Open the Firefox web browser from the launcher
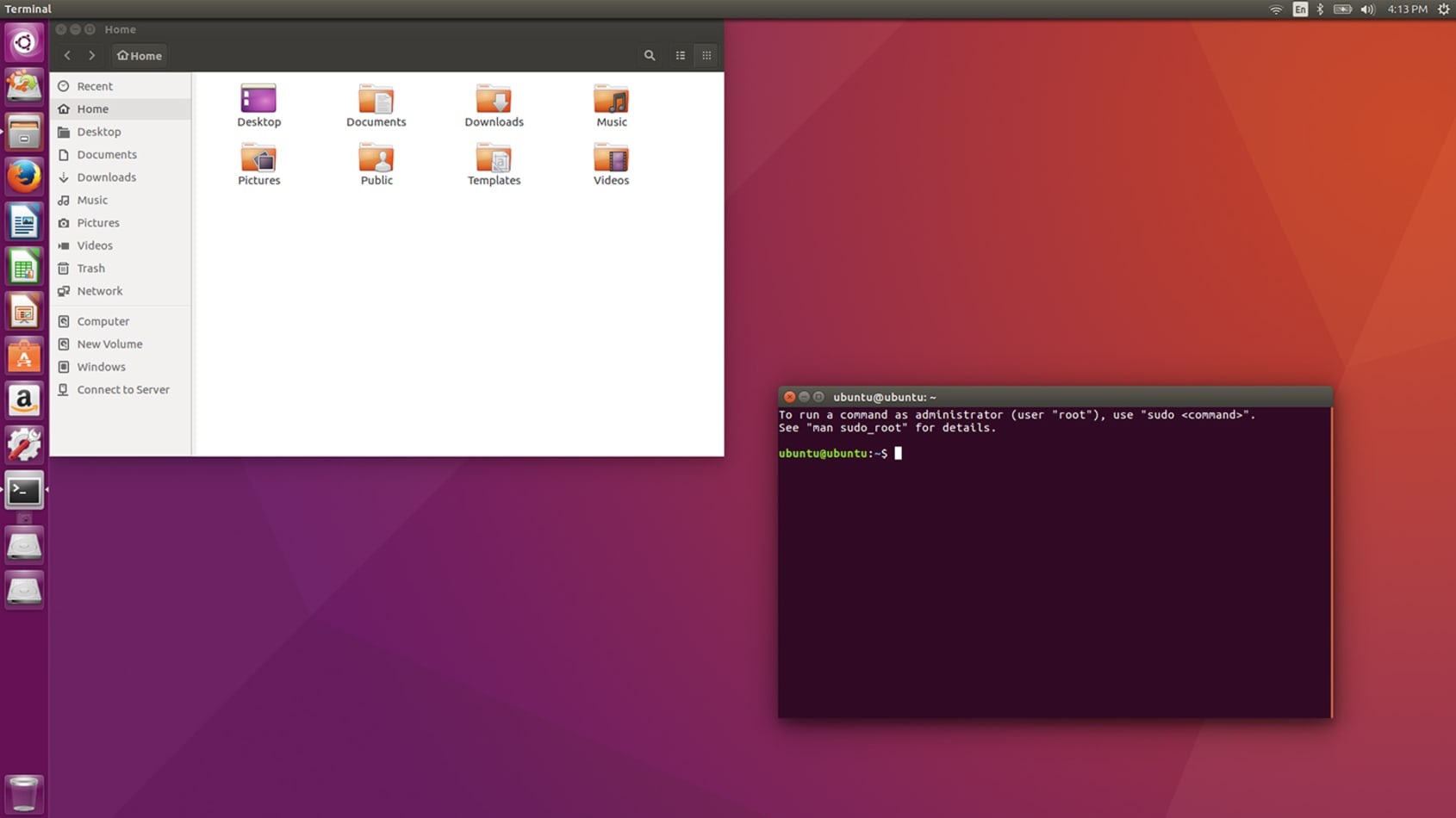Image resolution: width=1456 pixels, height=818 pixels. 24,177
